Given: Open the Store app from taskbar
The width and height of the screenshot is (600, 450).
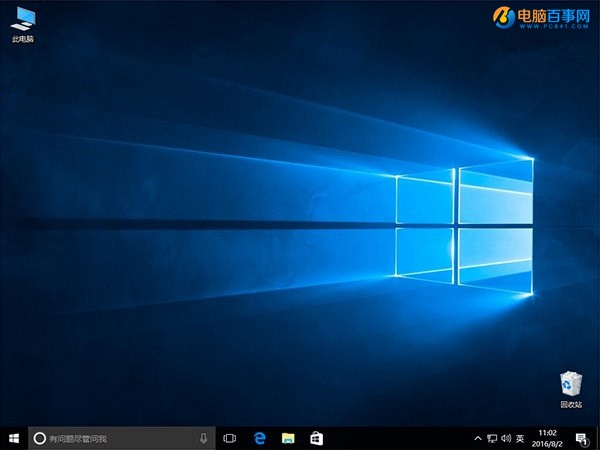Looking at the screenshot, I should pos(316,438).
